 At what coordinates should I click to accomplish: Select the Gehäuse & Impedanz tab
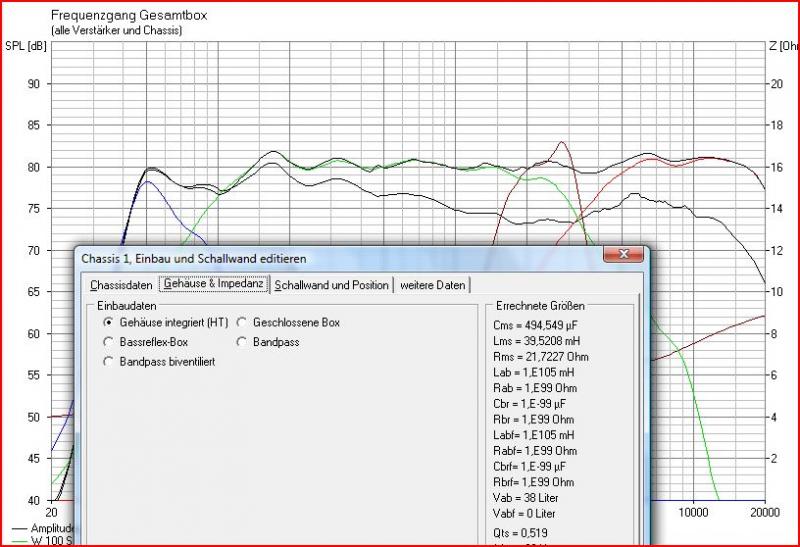tap(214, 284)
